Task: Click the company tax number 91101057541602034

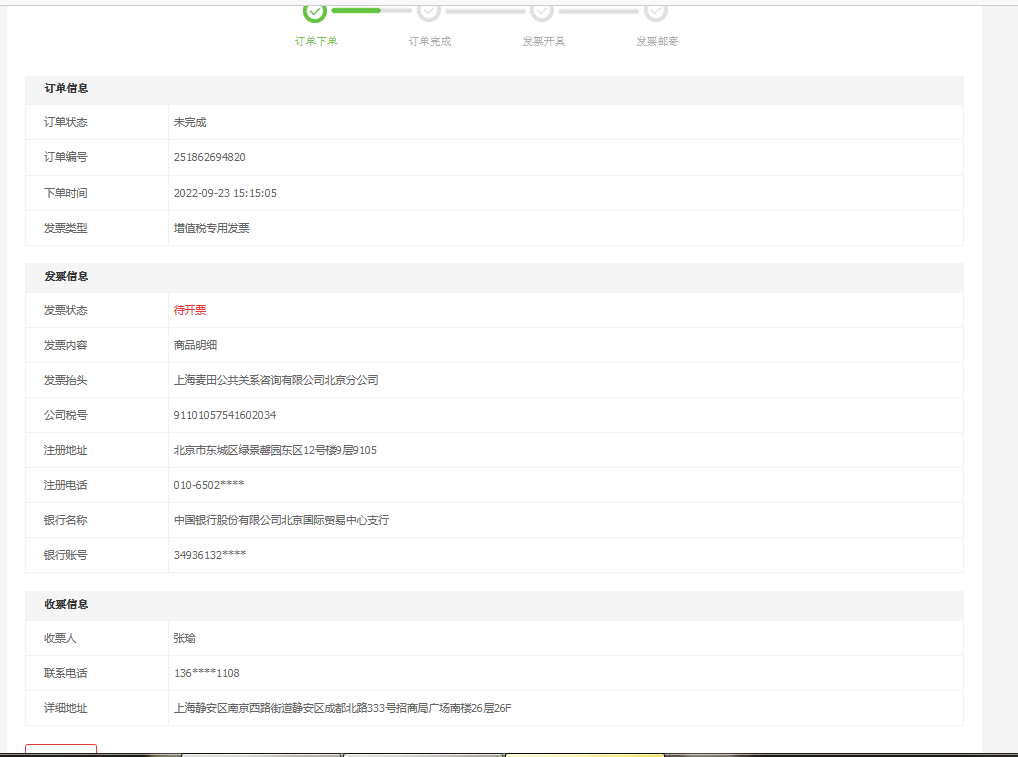Action: pos(224,415)
